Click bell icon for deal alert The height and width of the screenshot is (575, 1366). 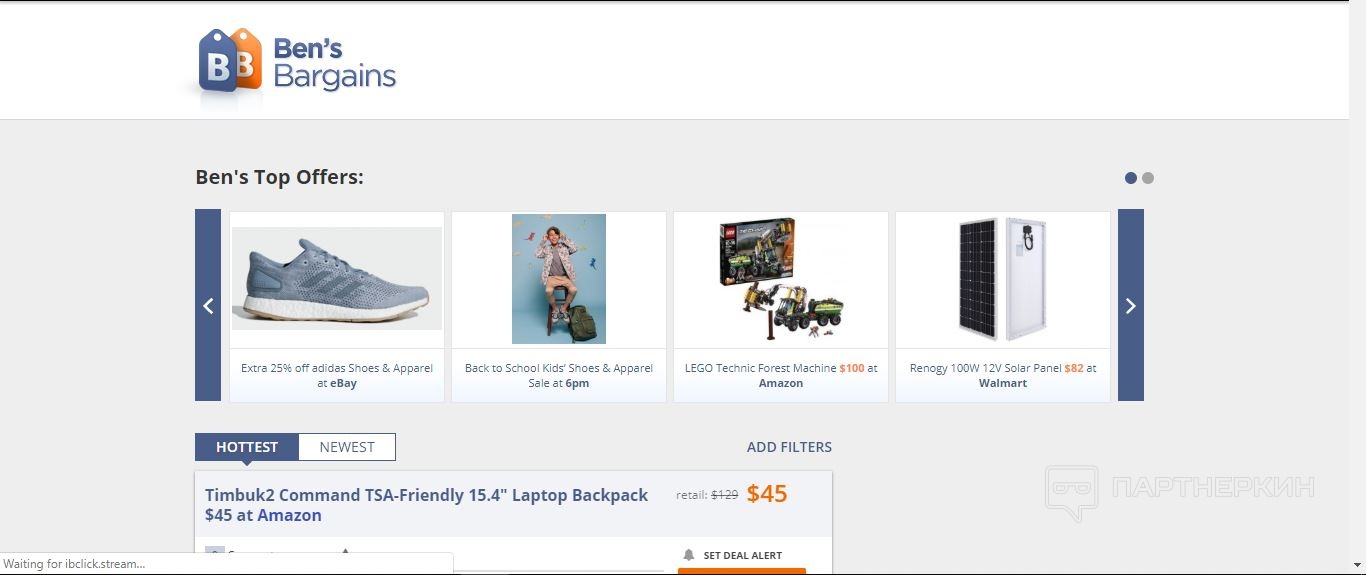(x=688, y=555)
